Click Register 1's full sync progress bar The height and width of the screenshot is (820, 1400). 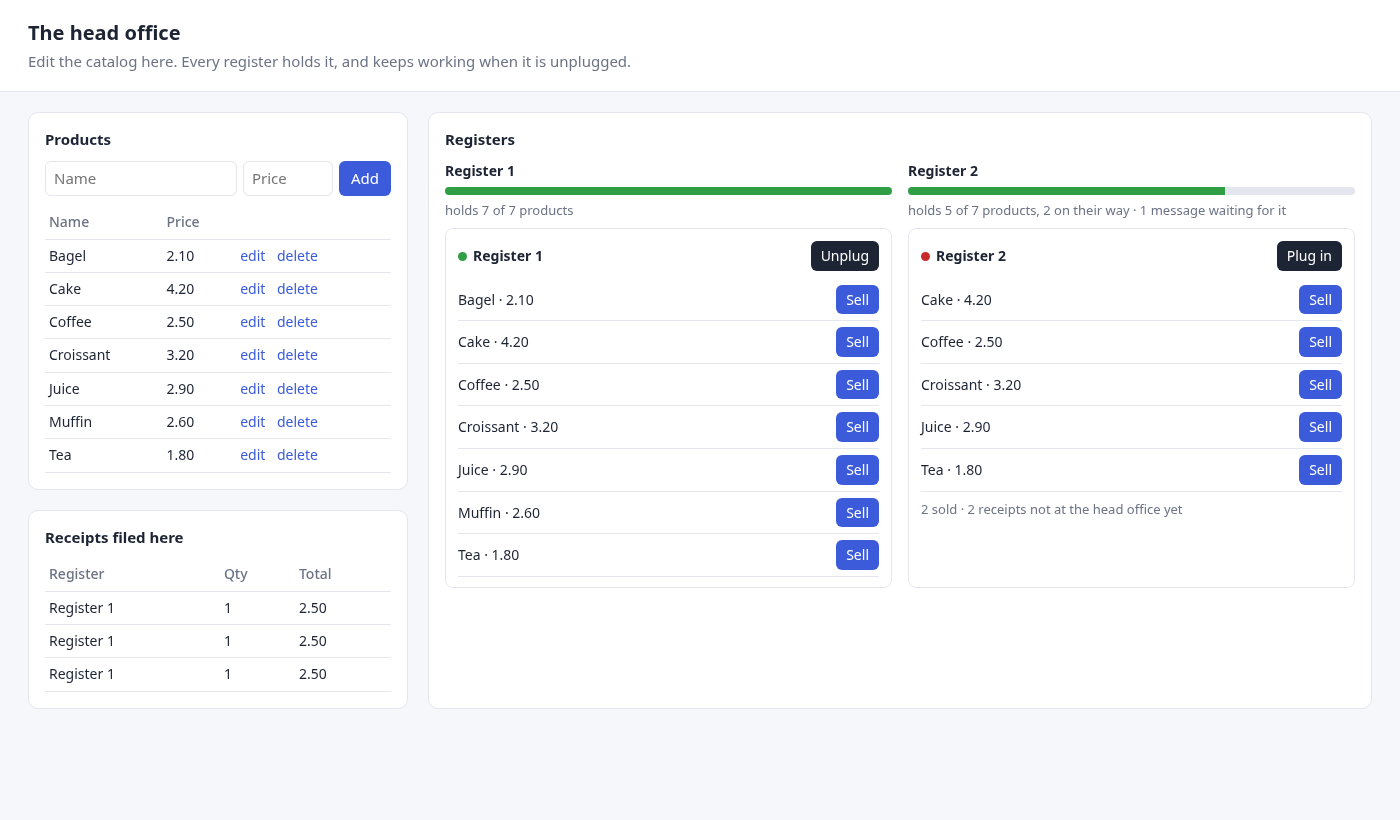point(668,191)
